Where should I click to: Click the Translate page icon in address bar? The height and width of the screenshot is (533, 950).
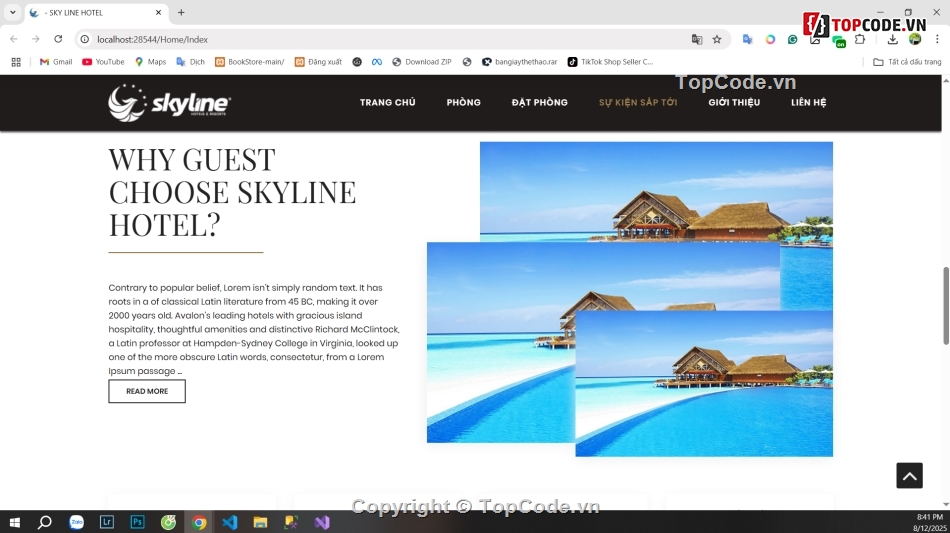pos(697,39)
